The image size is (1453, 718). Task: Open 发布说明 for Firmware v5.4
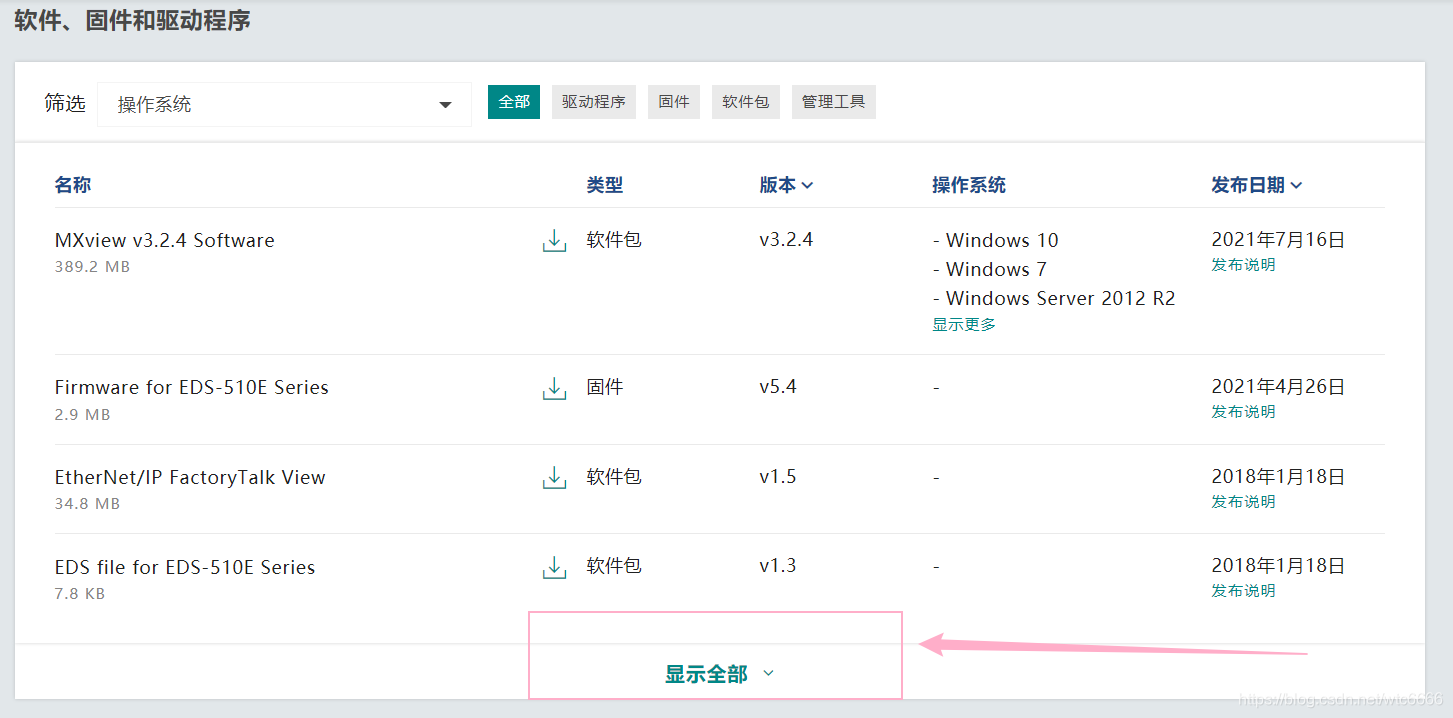[1243, 412]
